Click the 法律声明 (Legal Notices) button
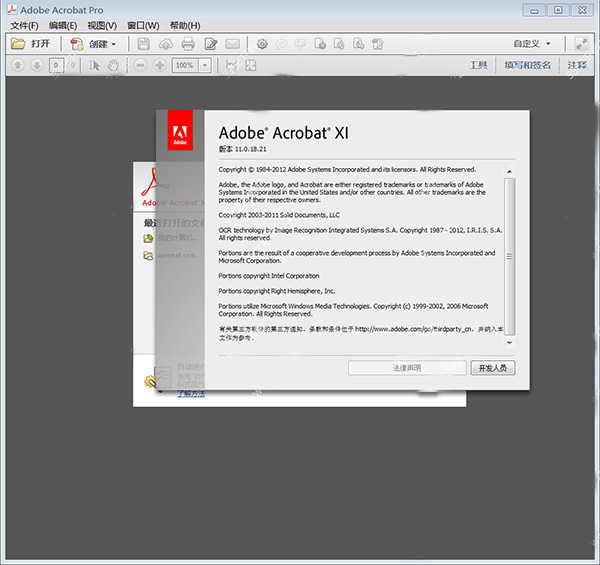 407,368
